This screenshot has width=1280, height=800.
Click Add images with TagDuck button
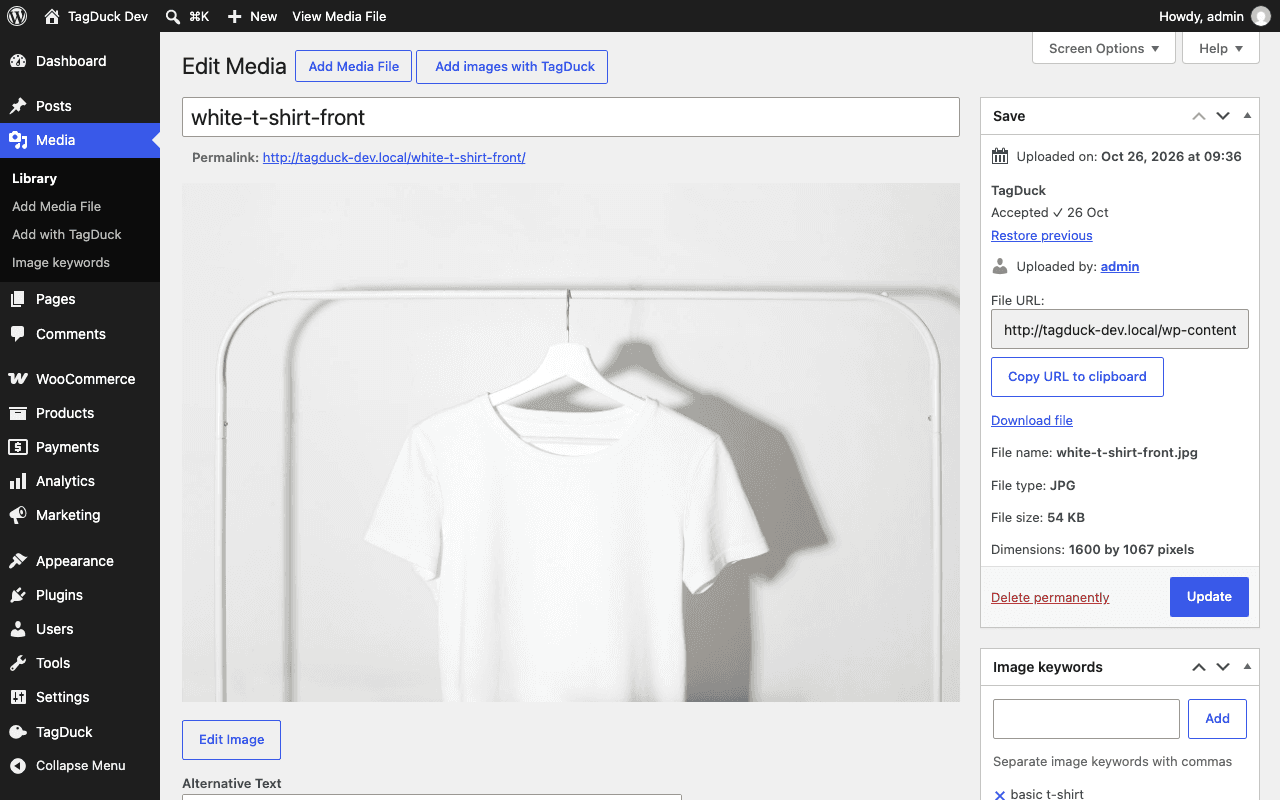point(512,67)
